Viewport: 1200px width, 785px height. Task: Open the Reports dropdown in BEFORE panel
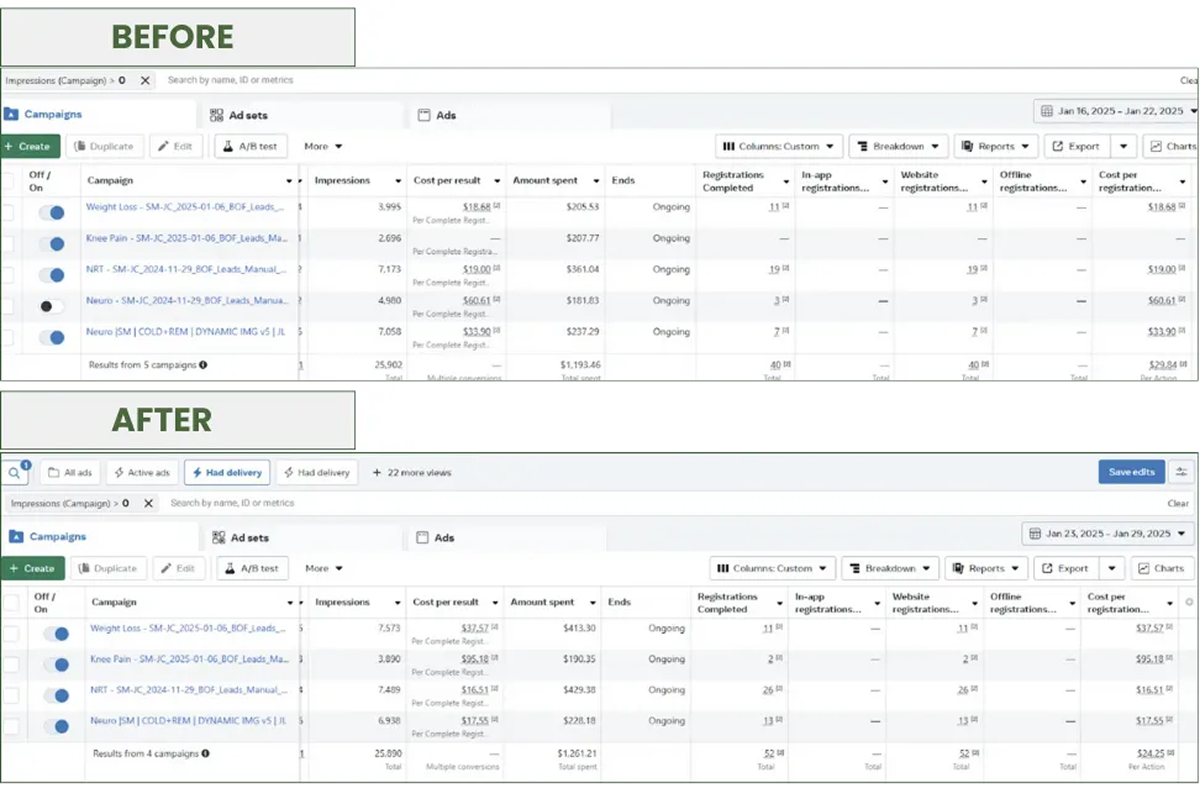tap(997, 146)
